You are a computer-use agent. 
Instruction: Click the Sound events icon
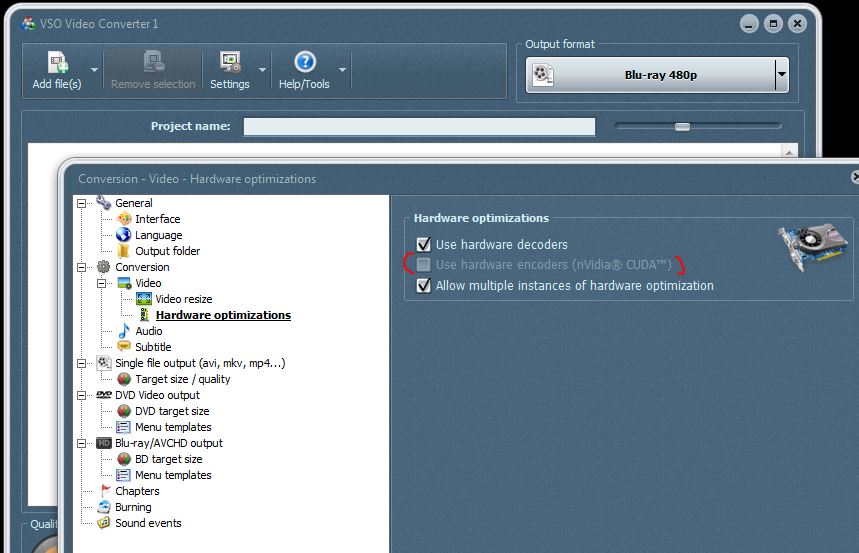[104, 522]
